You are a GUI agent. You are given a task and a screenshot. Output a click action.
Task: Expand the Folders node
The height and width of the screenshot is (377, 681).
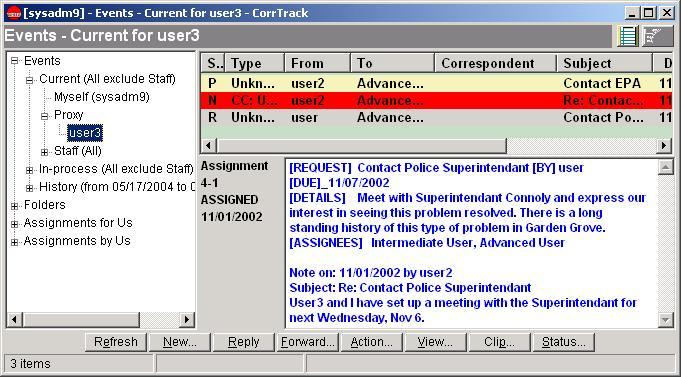click(15, 206)
